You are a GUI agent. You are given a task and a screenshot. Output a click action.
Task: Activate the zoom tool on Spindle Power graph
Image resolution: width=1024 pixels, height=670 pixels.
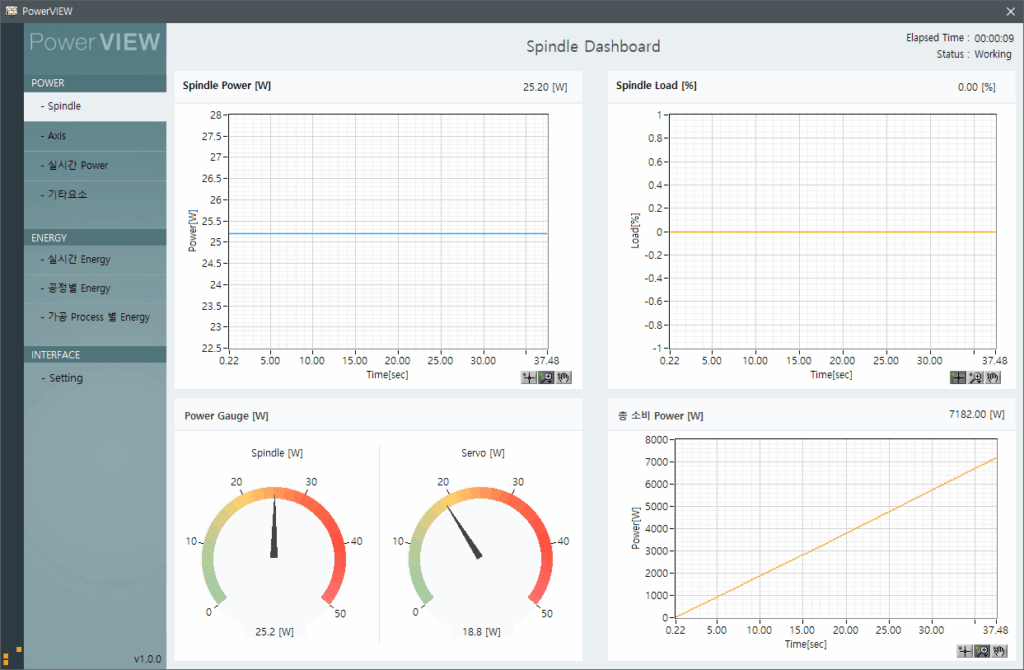tap(547, 378)
